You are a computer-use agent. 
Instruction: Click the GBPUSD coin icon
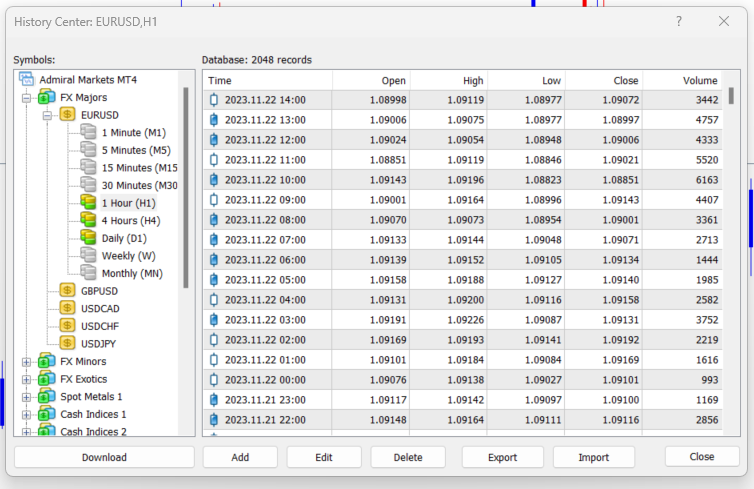(x=67, y=290)
